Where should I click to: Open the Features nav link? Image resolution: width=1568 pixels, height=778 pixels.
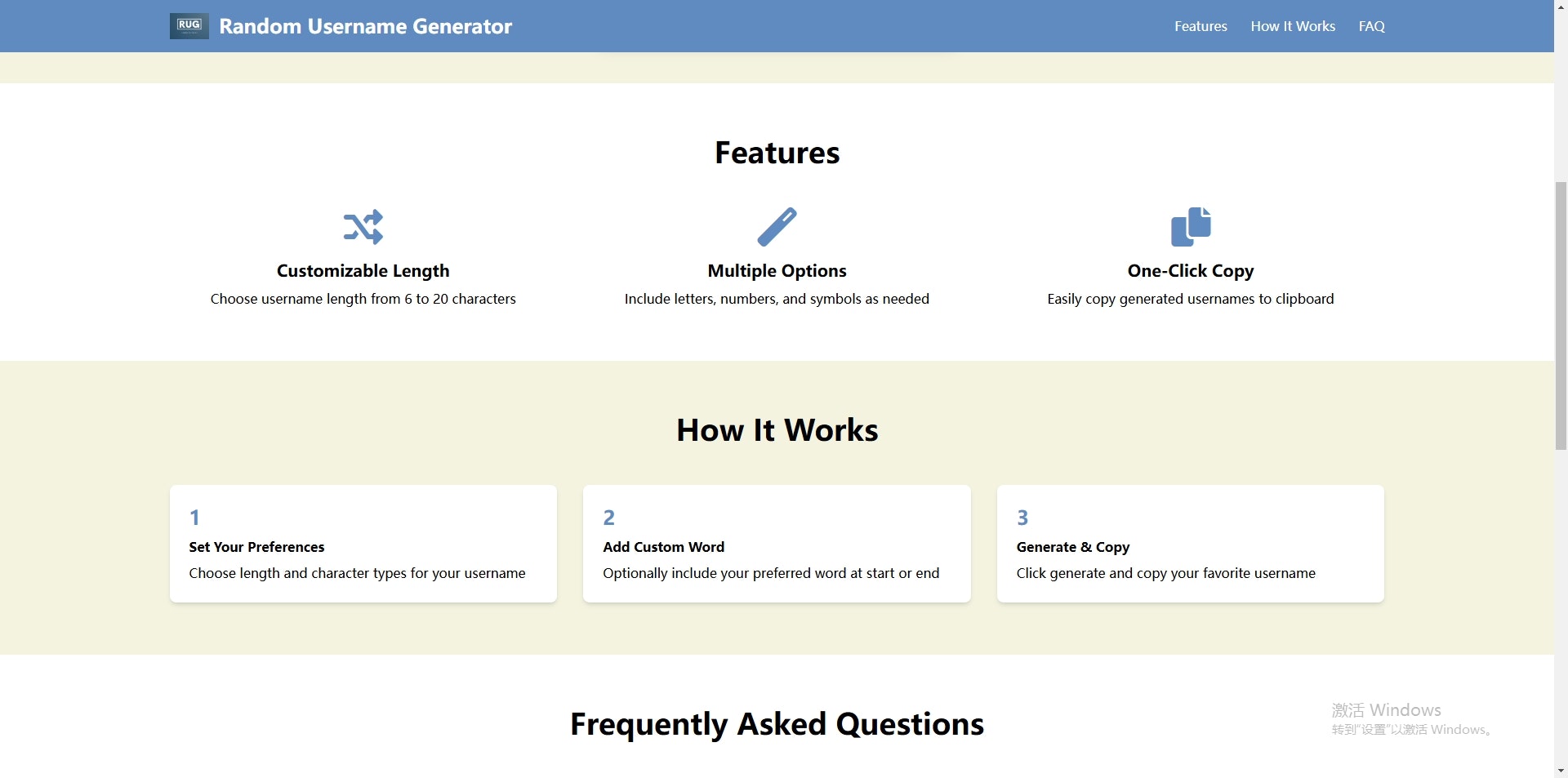coord(1200,26)
